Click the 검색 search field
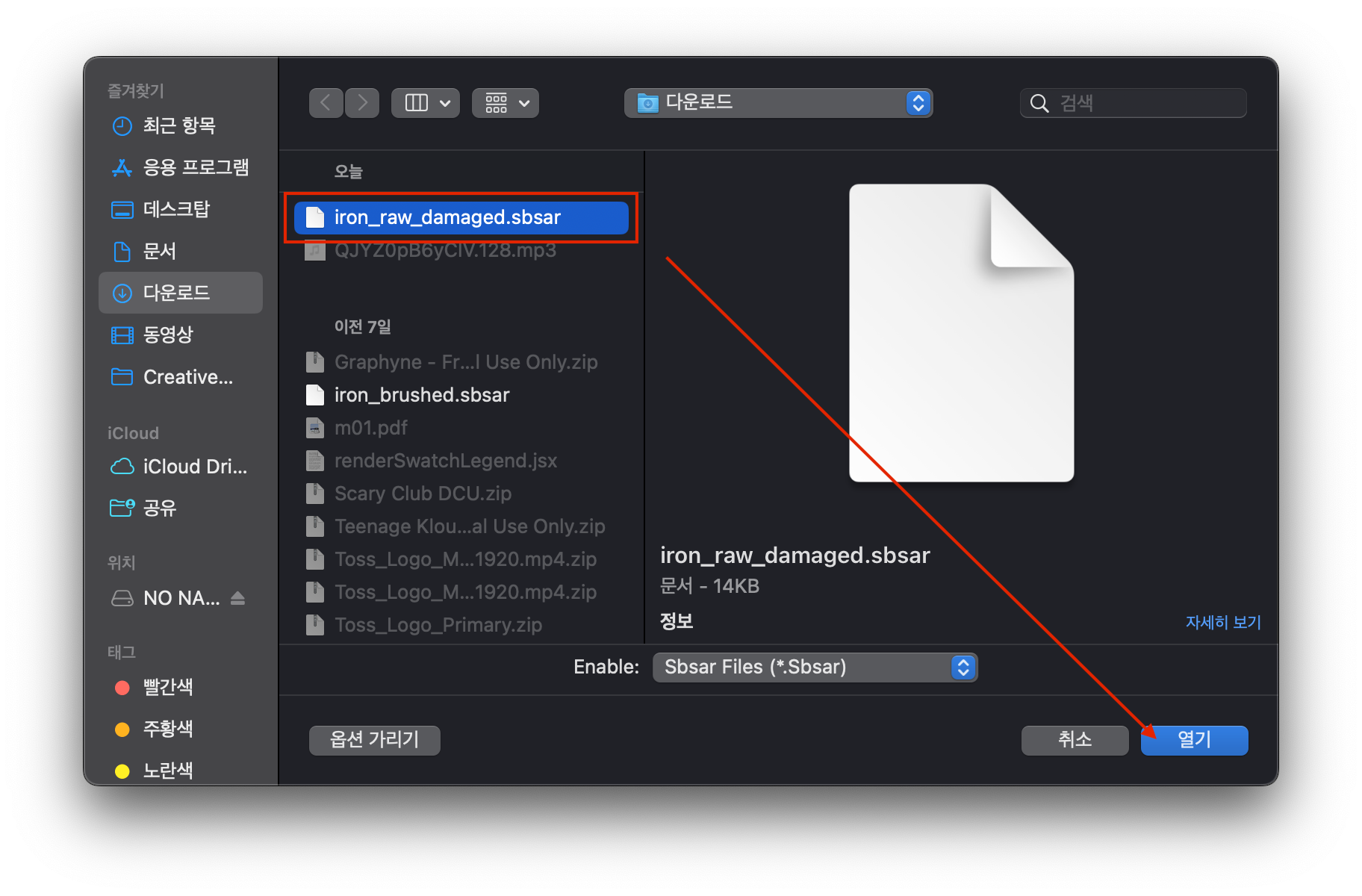Screen dimensions: 1362x896 click(1133, 103)
